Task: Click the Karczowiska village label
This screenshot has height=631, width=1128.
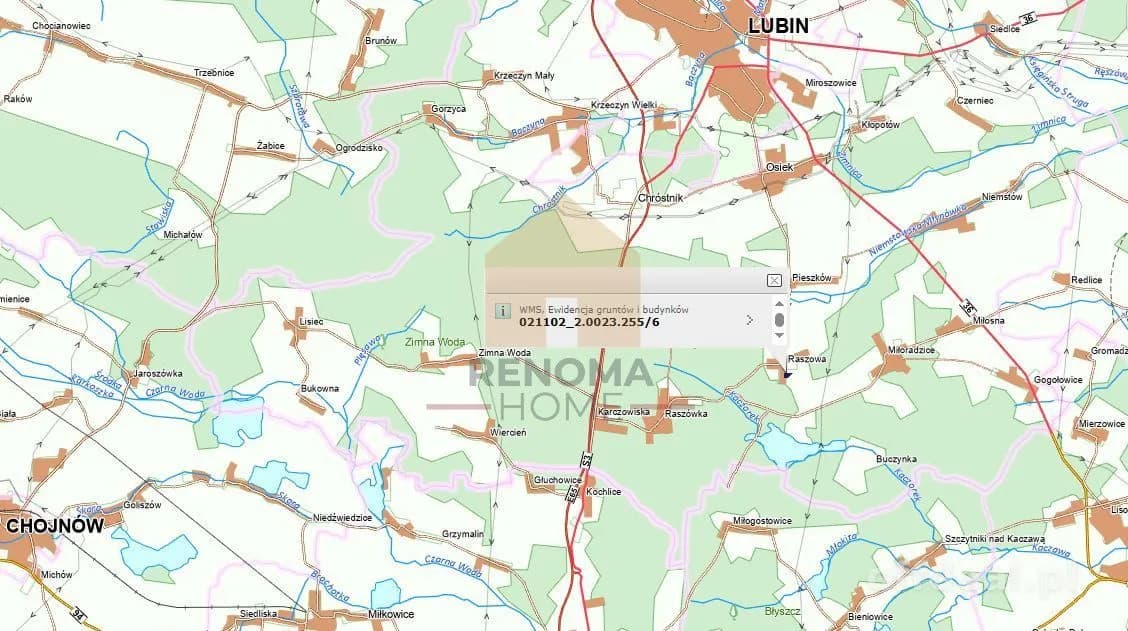Action: tap(623, 412)
